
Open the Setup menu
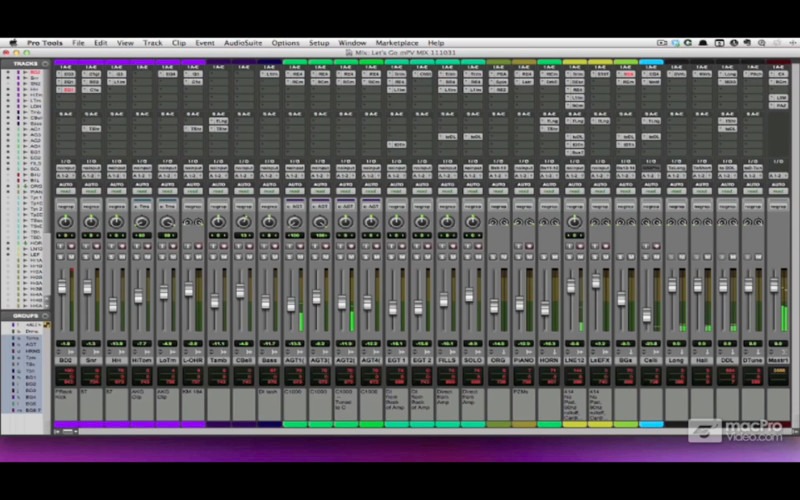[319, 43]
